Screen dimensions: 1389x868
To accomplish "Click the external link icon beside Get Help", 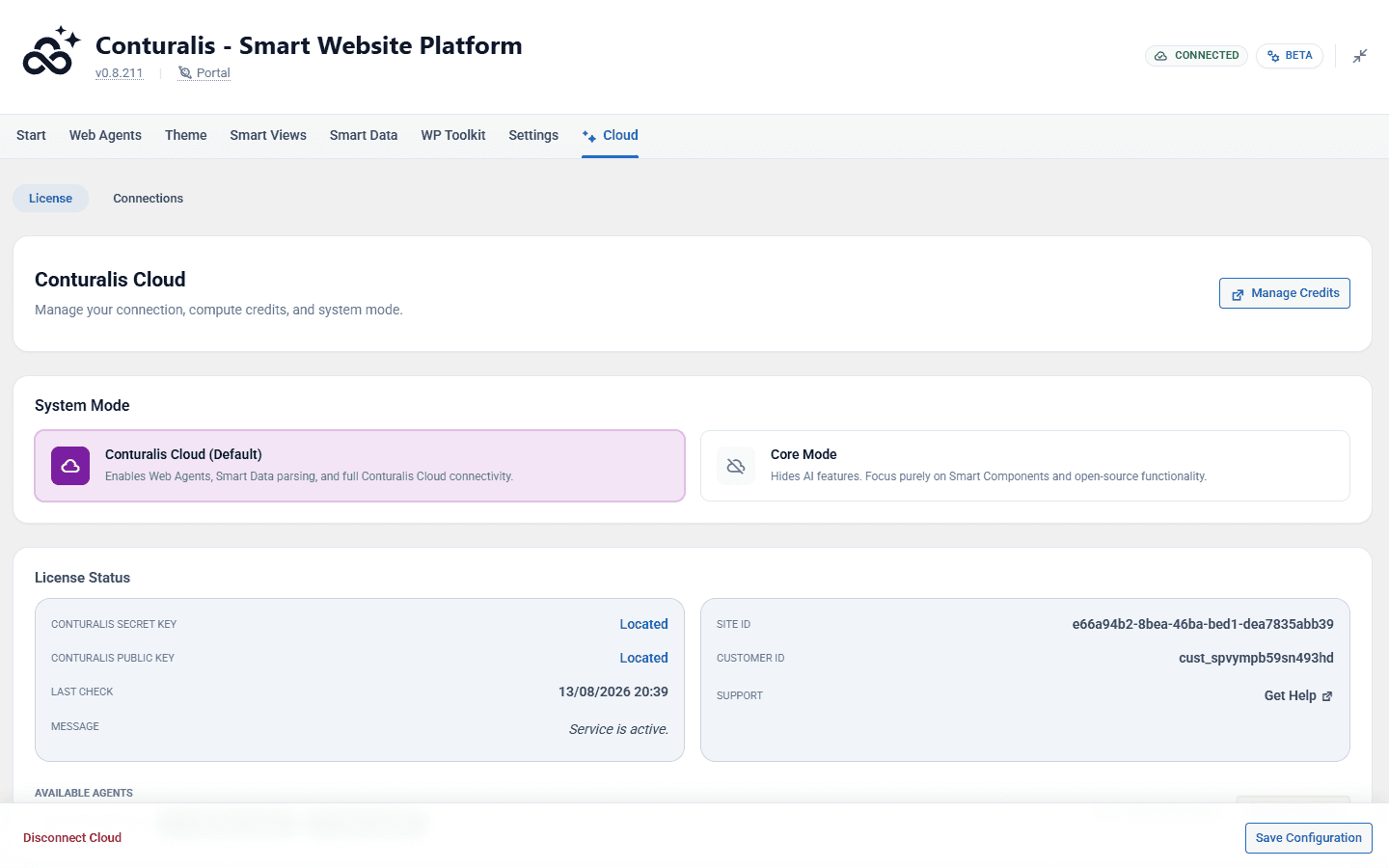I will tap(1327, 696).
